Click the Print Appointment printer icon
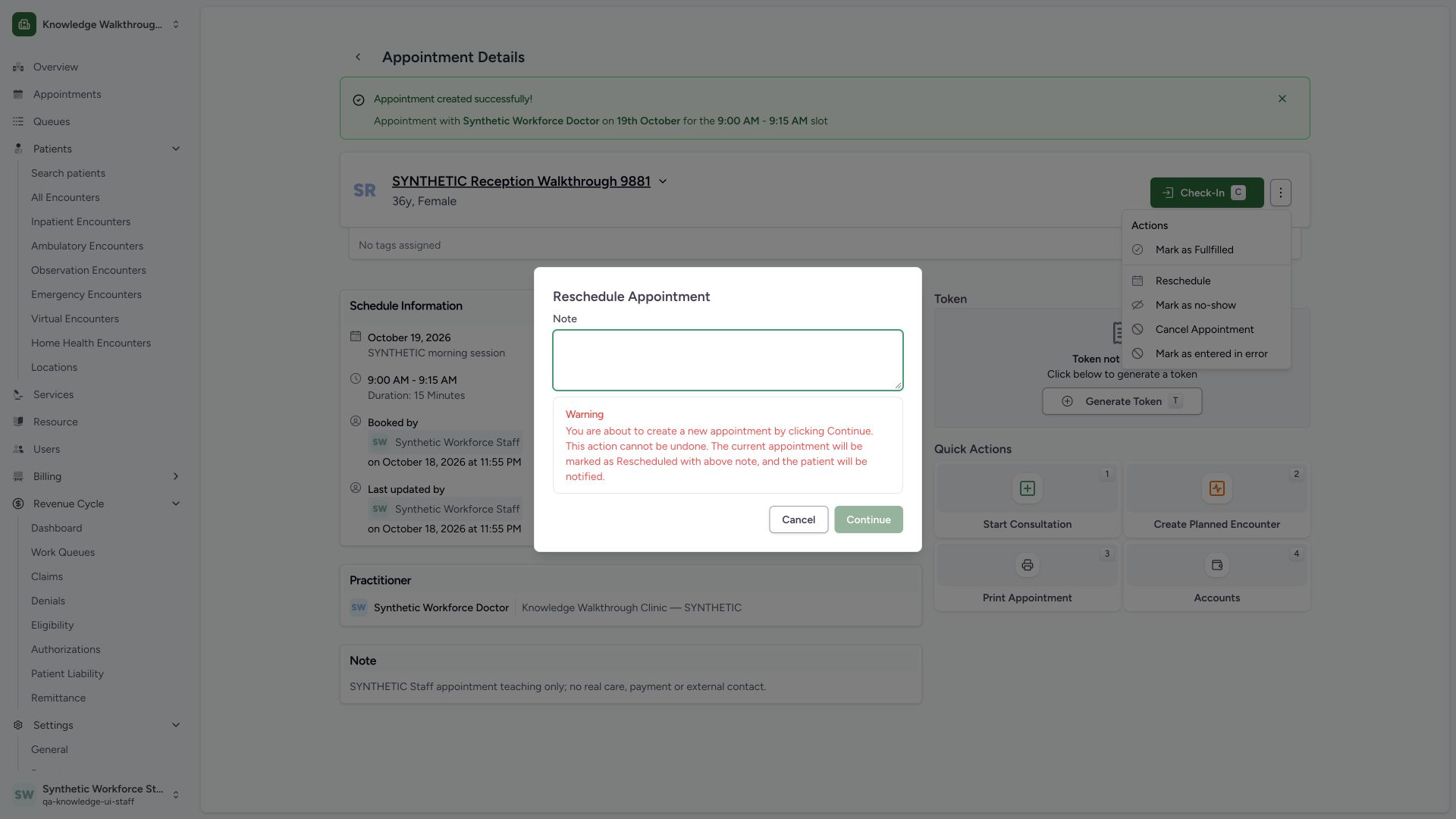The image size is (1456, 819). pyautogui.click(x=1027, y=565)
